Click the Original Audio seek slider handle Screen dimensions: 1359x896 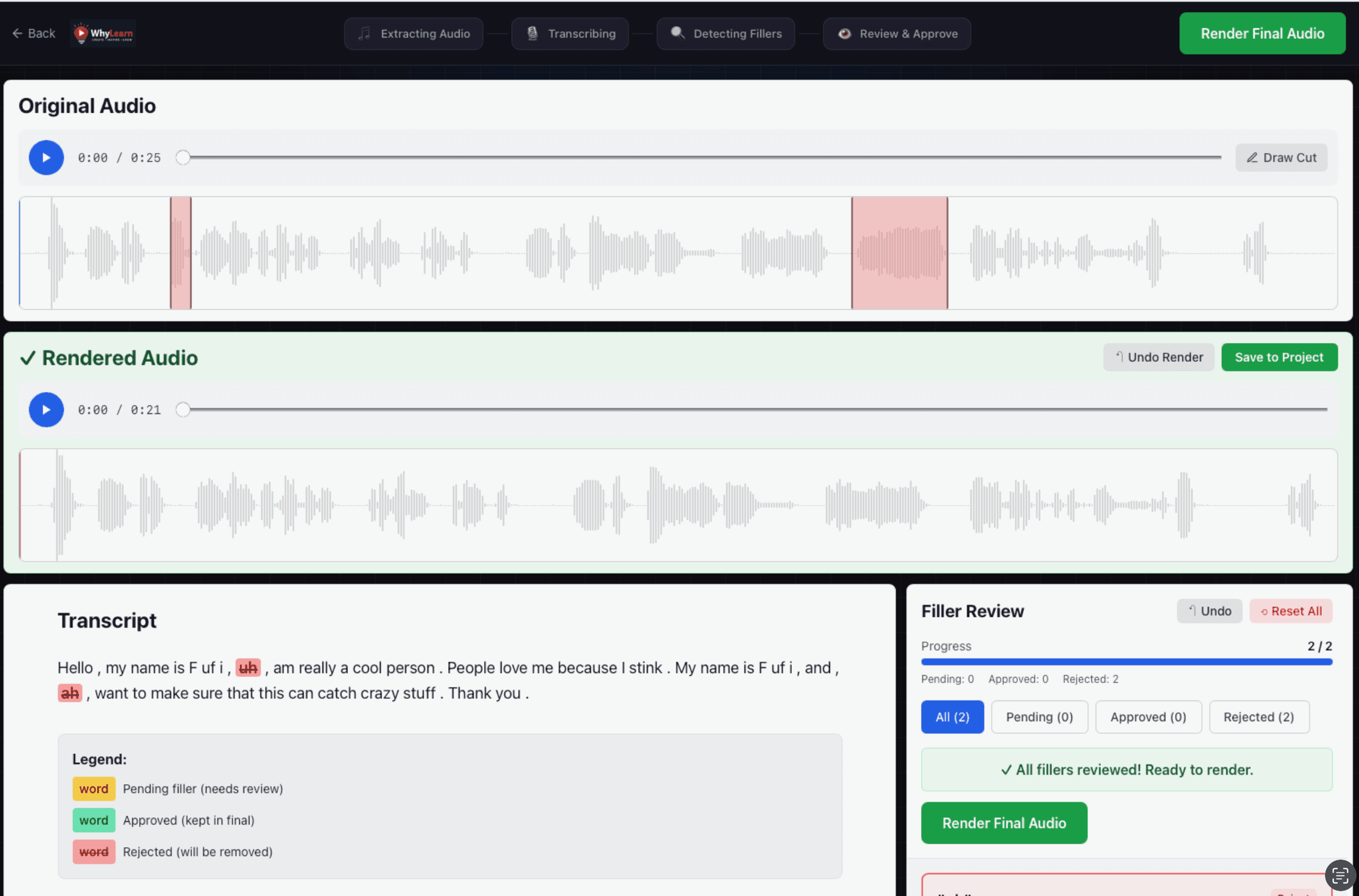pos(183,157)
